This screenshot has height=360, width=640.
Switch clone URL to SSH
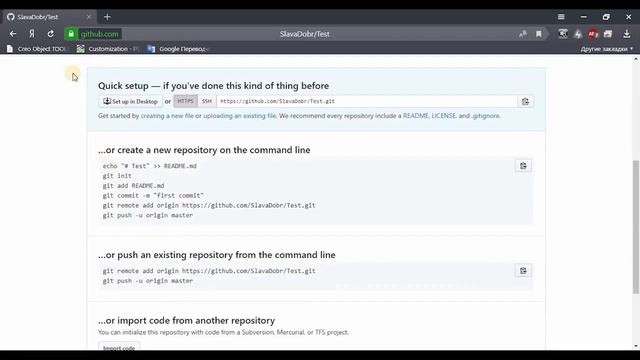pos(207,101)
